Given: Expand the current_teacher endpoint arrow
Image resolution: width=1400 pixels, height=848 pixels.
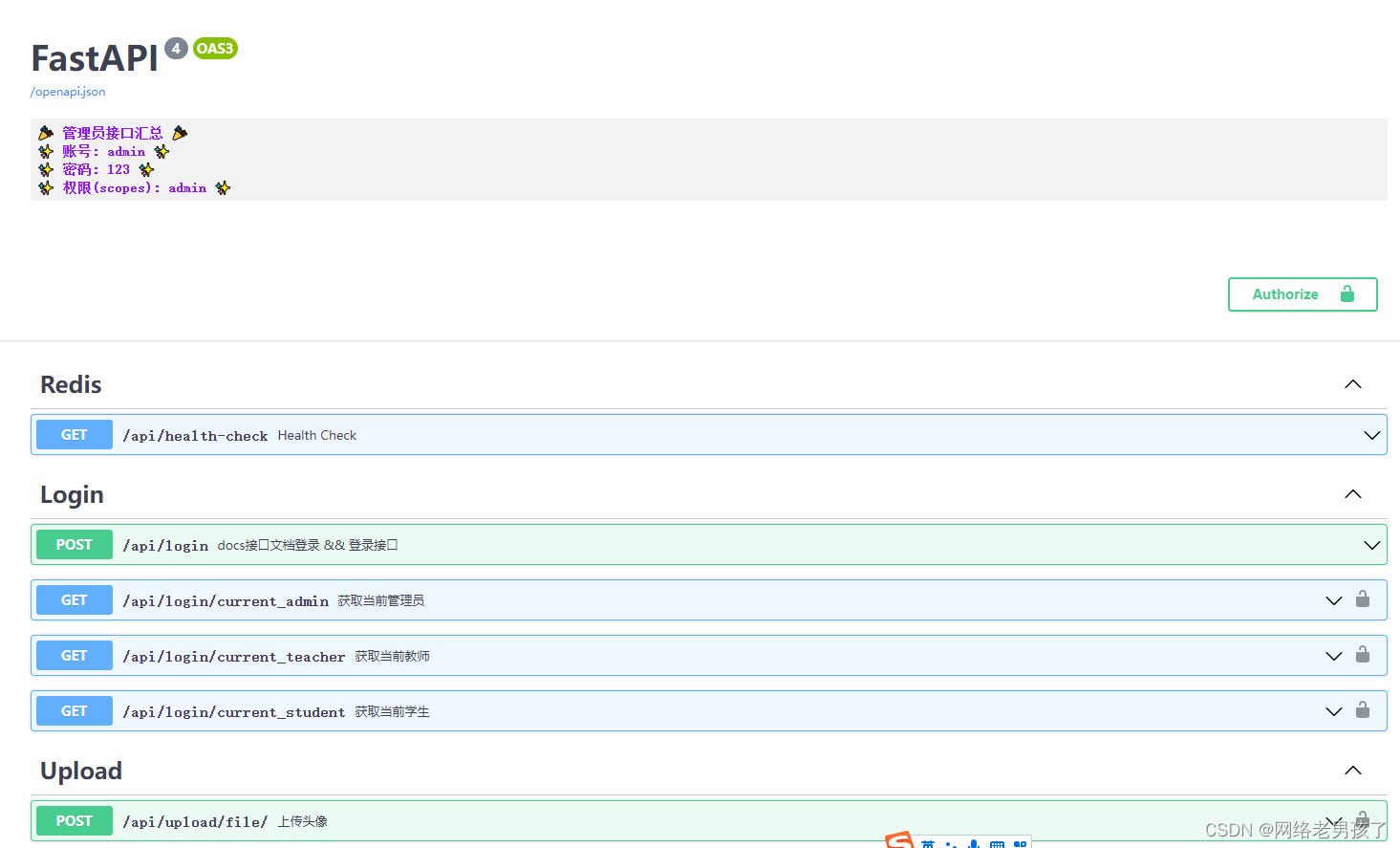Looking at the screenshot, I should tap(1334, 656).
